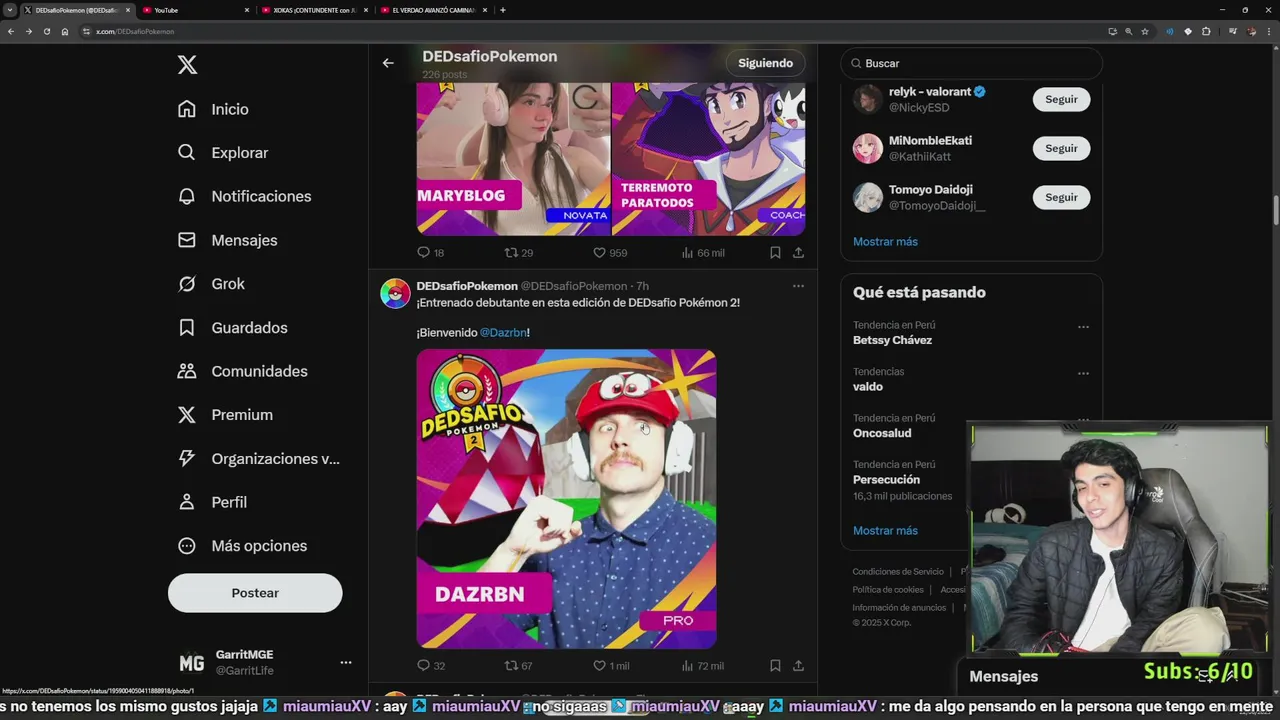Click the @Dazrbn mention link
Image resolution: width=1280 pixels, height=720 pixels.
tap(503, 332)
